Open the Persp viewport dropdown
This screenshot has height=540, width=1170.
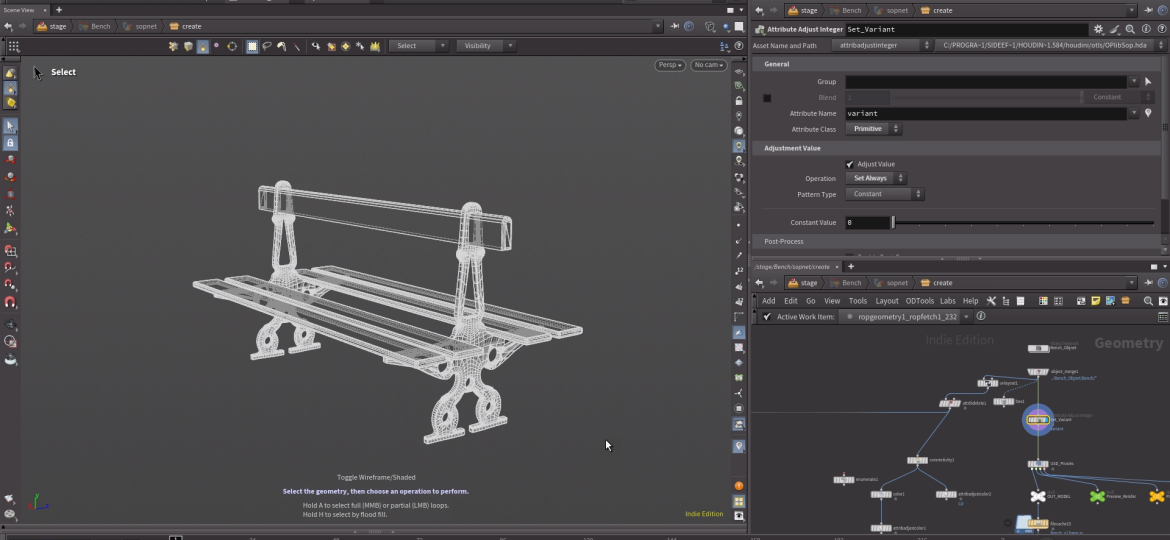[x=670, y=65]
